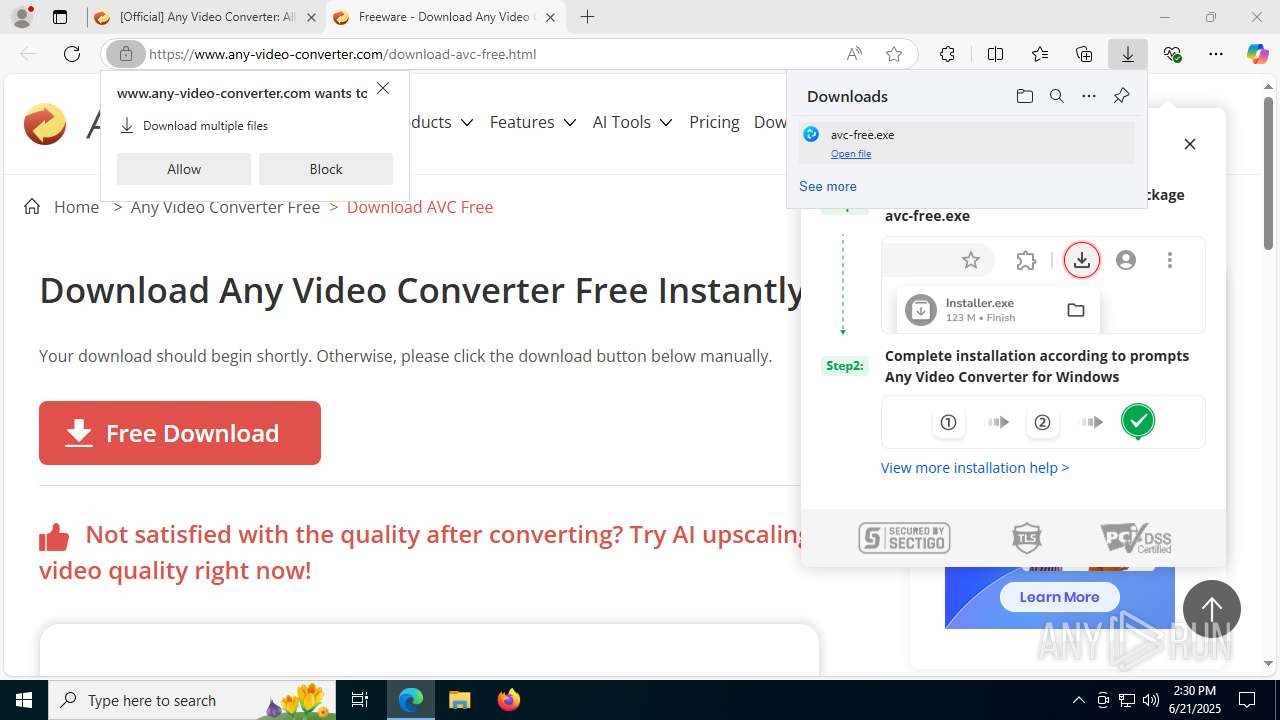Open more options in Downloads panel

[1089, 96]
